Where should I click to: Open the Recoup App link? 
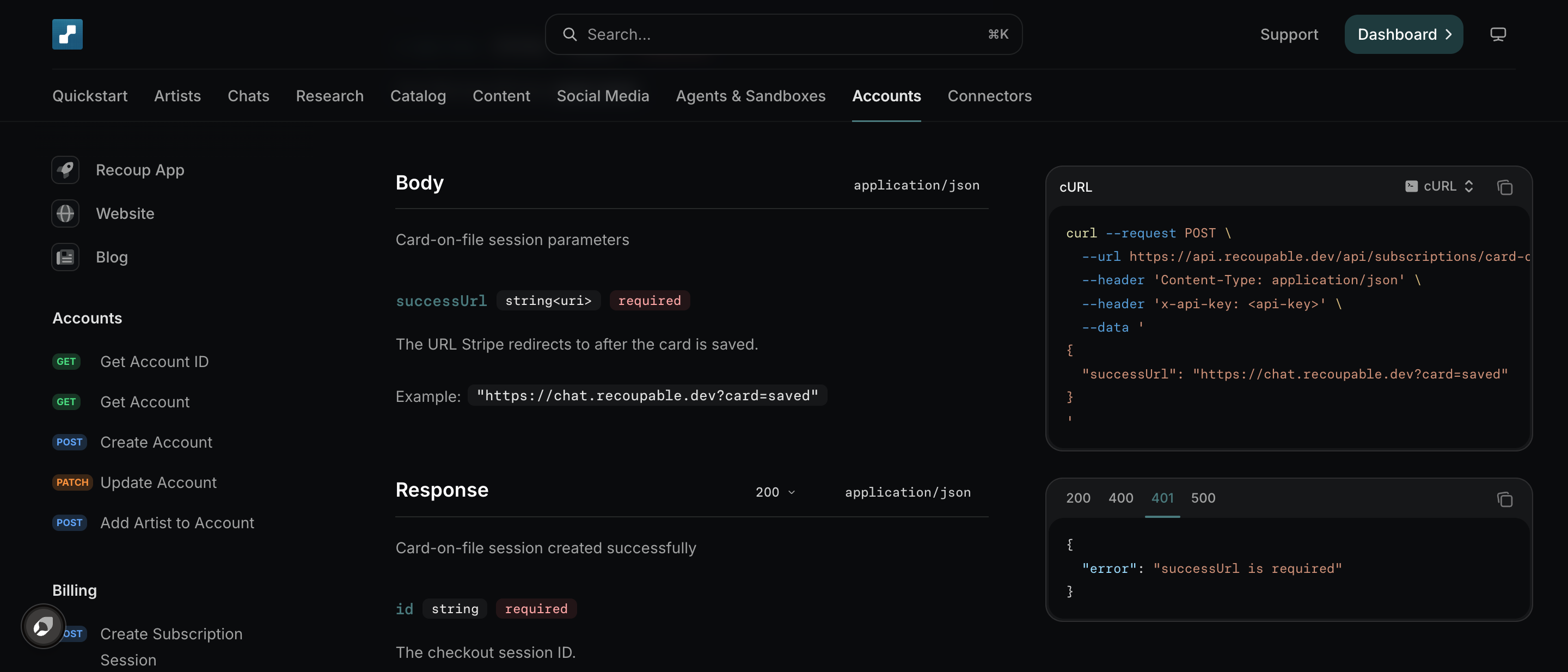pyautogui.click(x=140, y=170)
